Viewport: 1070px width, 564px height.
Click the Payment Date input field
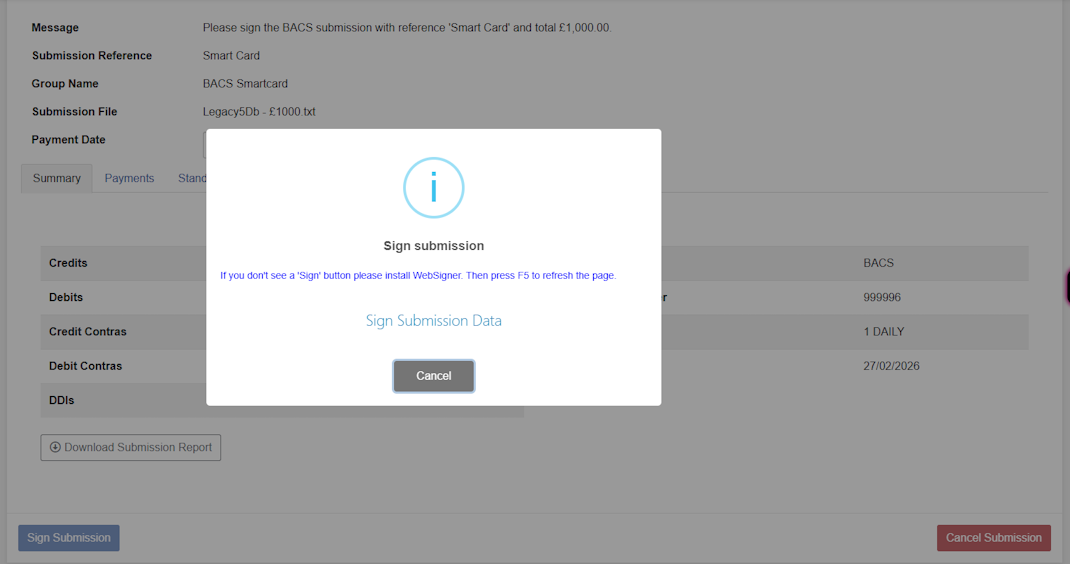204,142
